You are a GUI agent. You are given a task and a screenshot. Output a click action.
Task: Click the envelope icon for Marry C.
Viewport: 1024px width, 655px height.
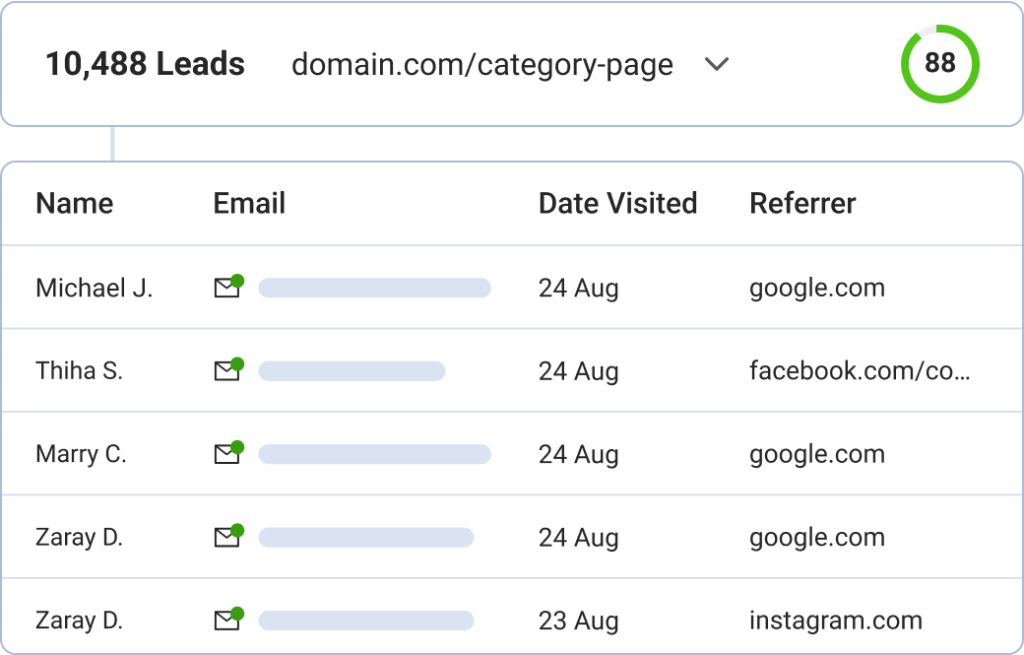(229, 453)
